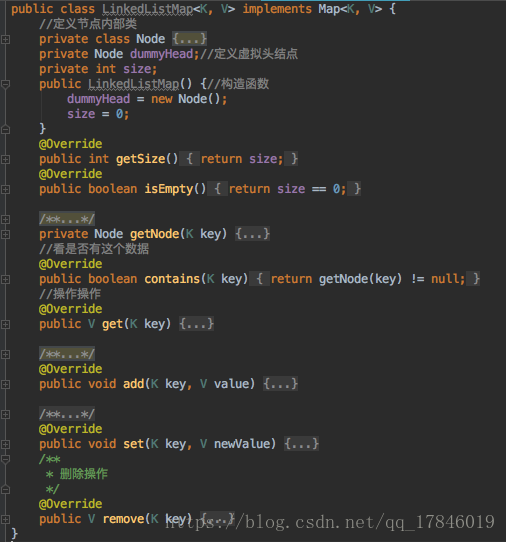Click the comment //定义虚拟头结点
Image resolution: width=506 pixels, height=542 pixels.
(249, 54)
